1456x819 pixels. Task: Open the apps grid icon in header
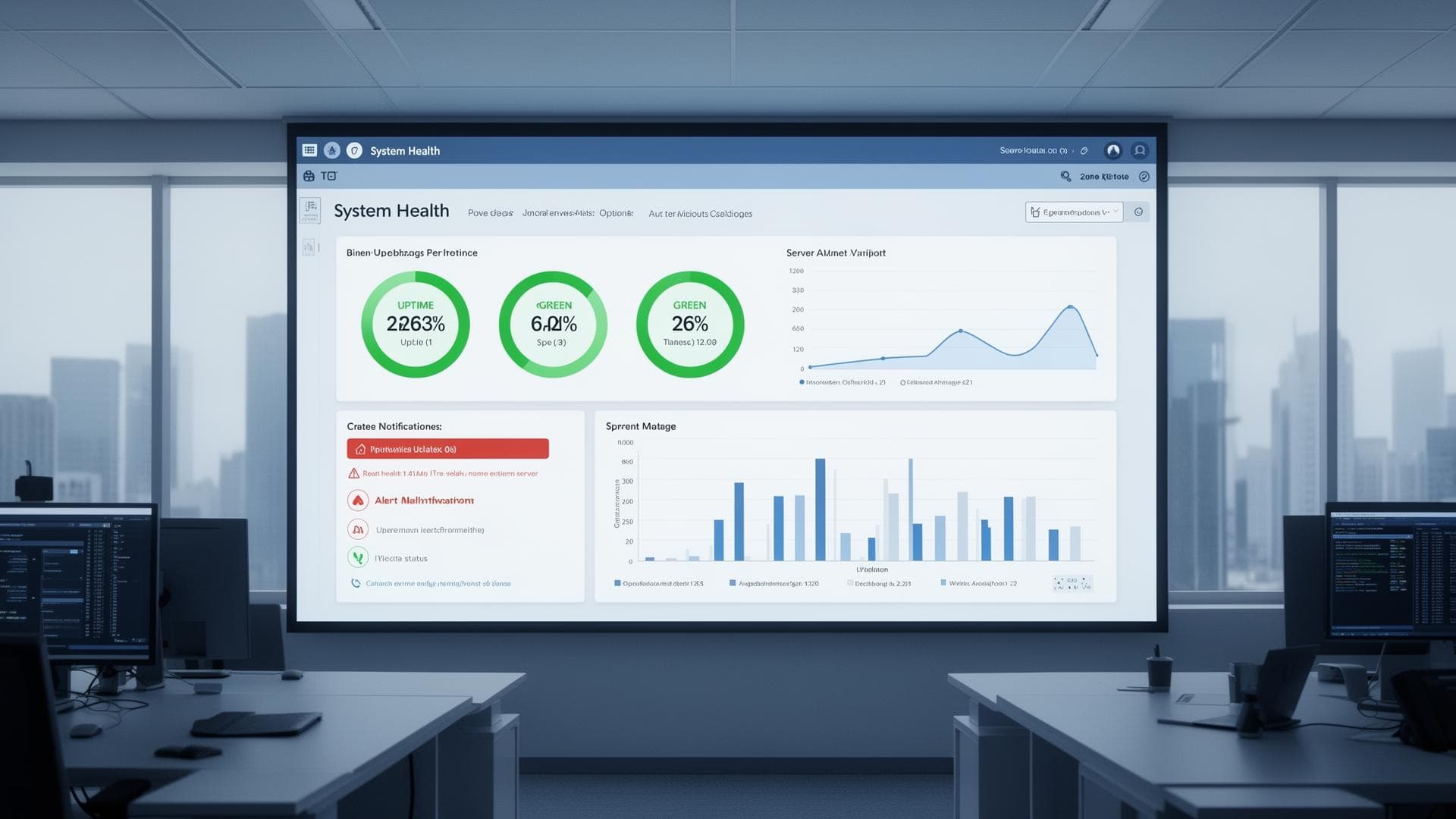(x=309, y=150)
